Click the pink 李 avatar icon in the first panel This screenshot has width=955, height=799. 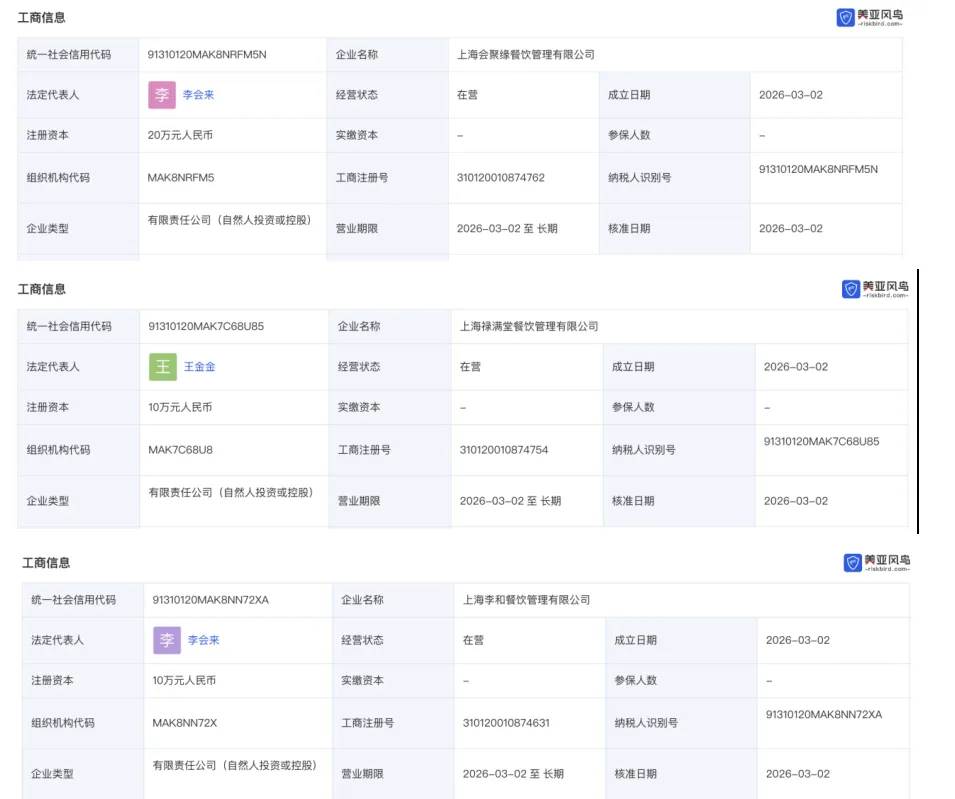click(161, 95)
